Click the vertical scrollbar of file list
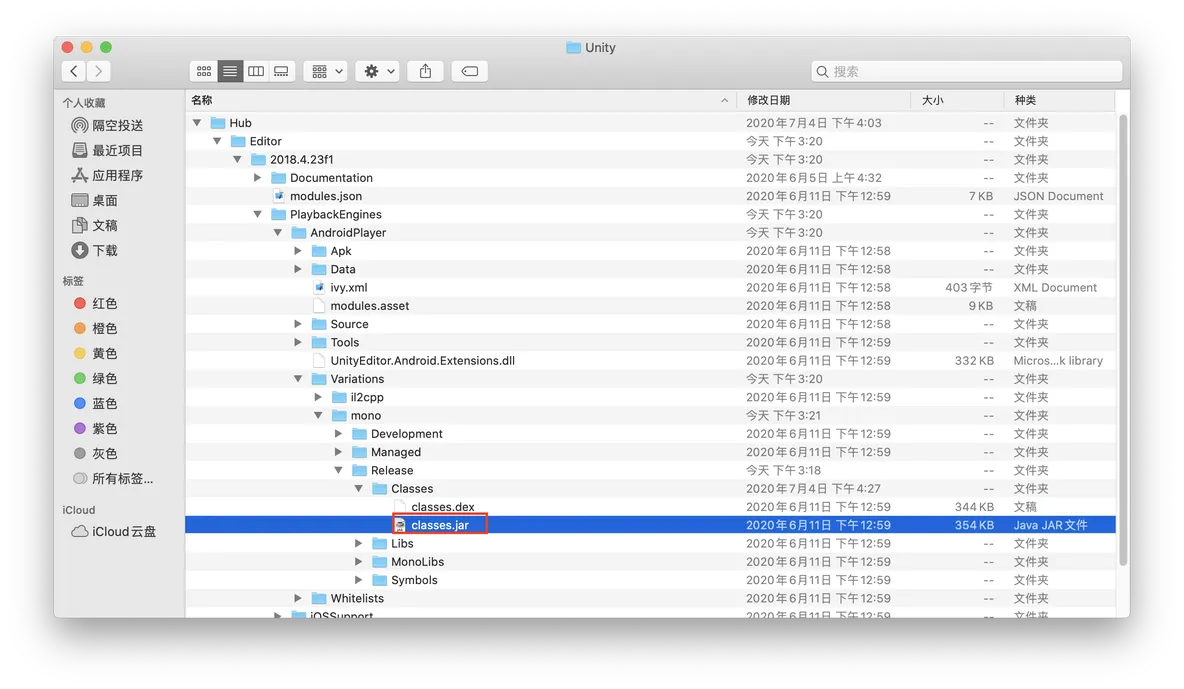This screenshot has height=689, width=1184. point(1124,340)
